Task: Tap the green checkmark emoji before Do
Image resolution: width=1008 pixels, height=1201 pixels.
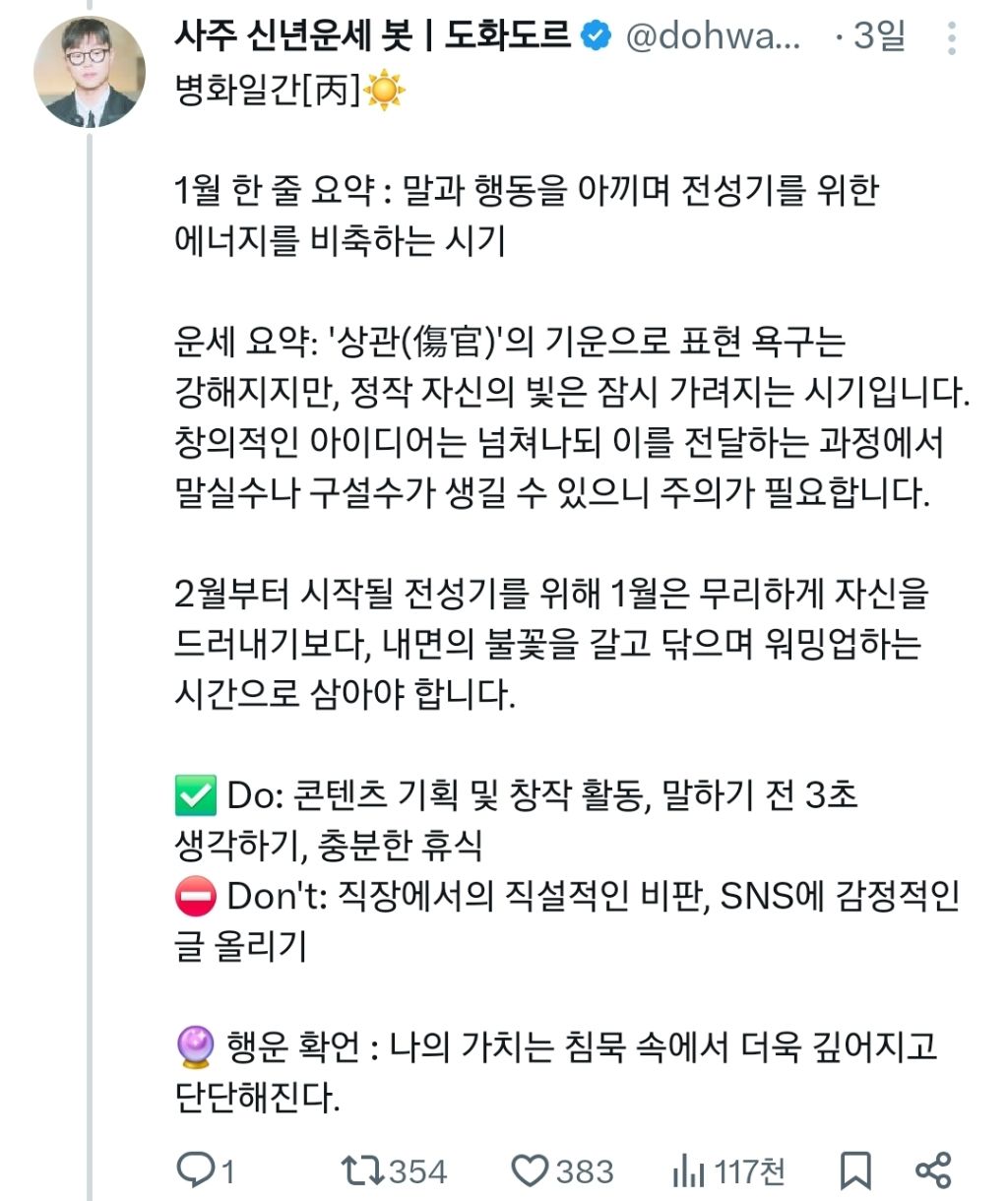Action: (195, 795)
